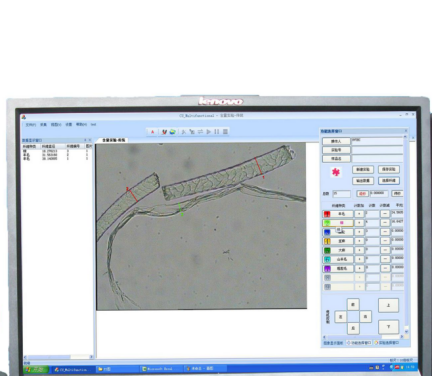Click into the operator name input field
This screenshot has height=376, width=432.
click(x=377, y=141)
